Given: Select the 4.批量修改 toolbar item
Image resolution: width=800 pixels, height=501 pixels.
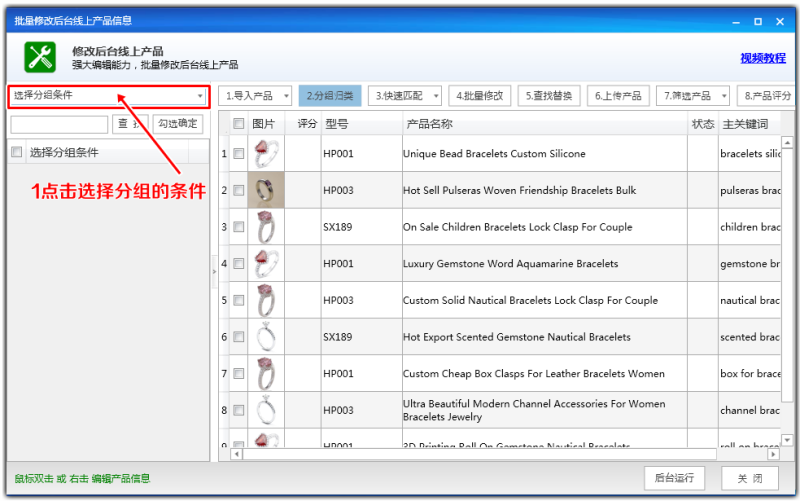Looking at the screenshot, I should [x=480, y=96].
